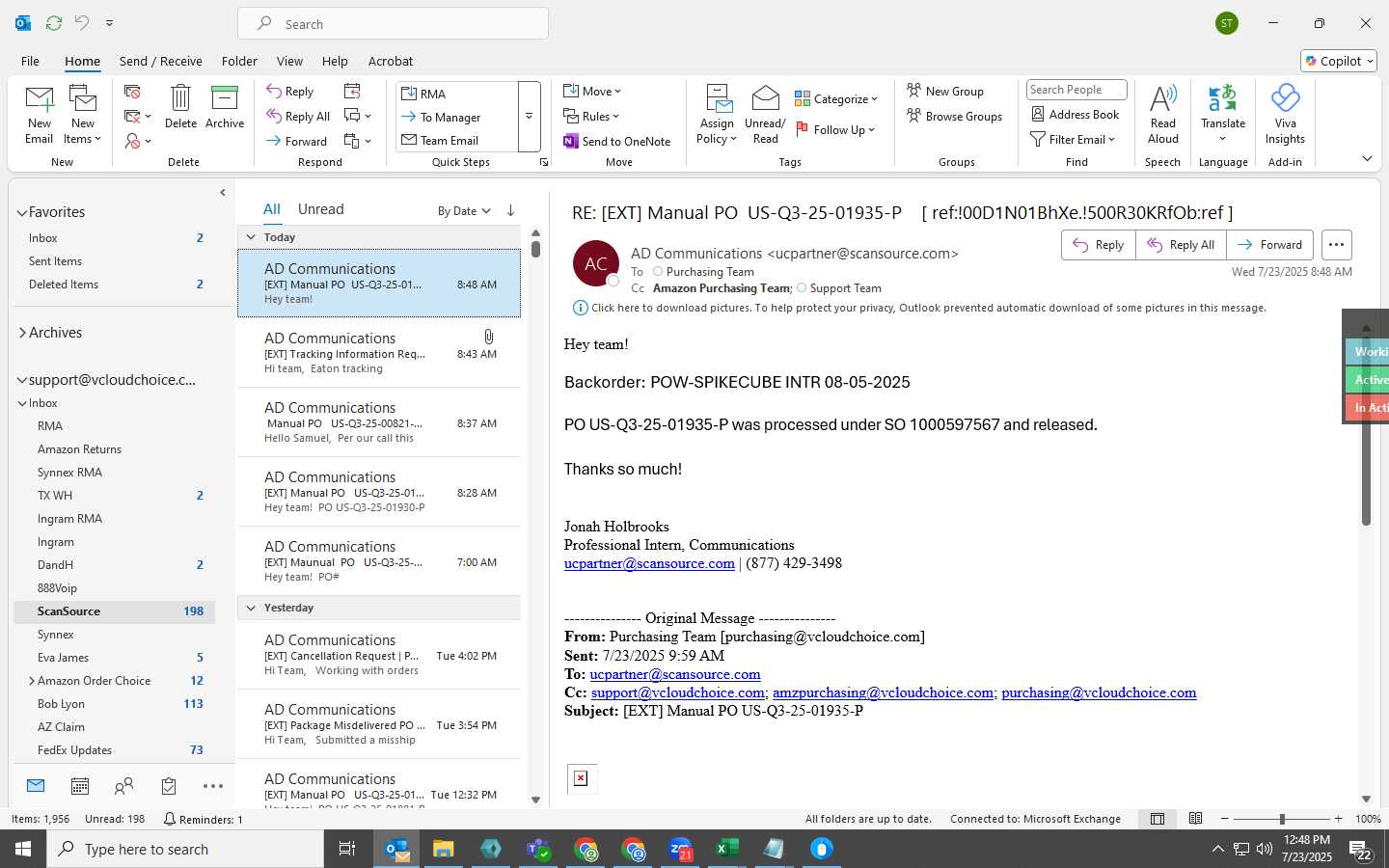Open Reminders: 1 in status bar
Image resolution: width=1389 pixels, height=868 pixels.
(x=204, y=819)
